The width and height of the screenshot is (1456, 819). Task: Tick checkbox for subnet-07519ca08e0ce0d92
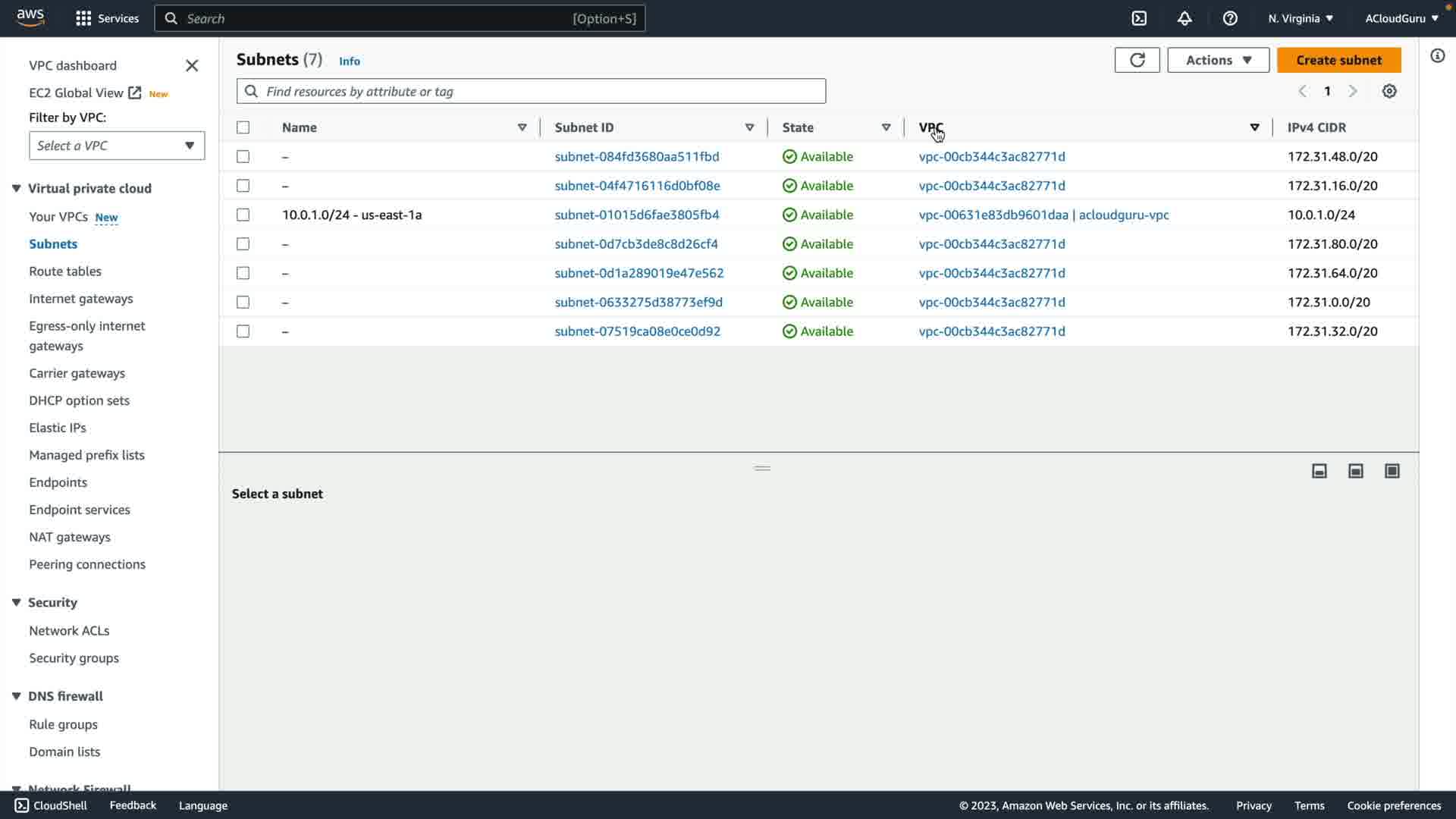click(243, 331)
